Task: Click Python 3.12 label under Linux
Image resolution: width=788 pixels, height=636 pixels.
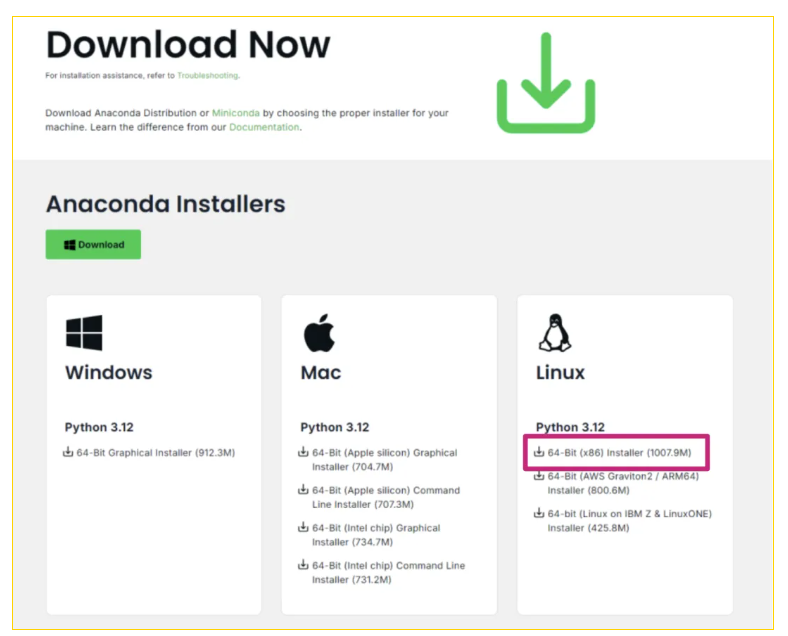Action: (x=570, y=428)
